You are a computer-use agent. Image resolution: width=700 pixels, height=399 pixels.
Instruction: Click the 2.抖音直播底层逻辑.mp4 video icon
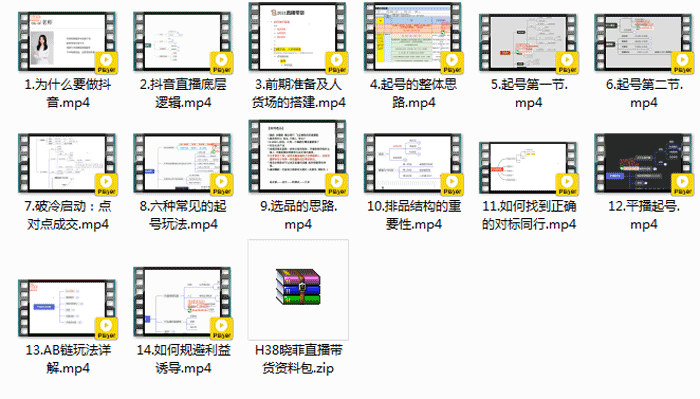point(183,42)
